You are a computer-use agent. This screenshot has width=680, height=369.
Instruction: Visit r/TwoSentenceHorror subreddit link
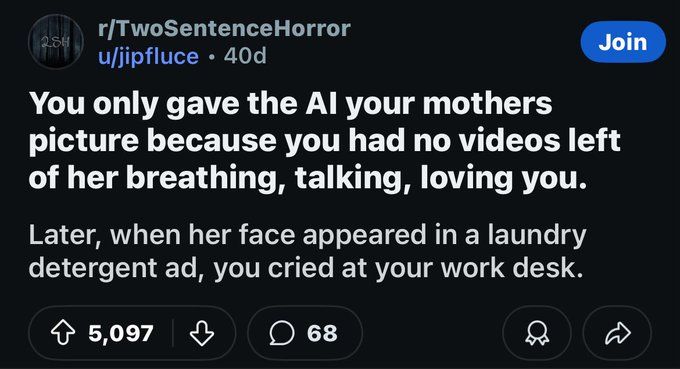point(224,29)
